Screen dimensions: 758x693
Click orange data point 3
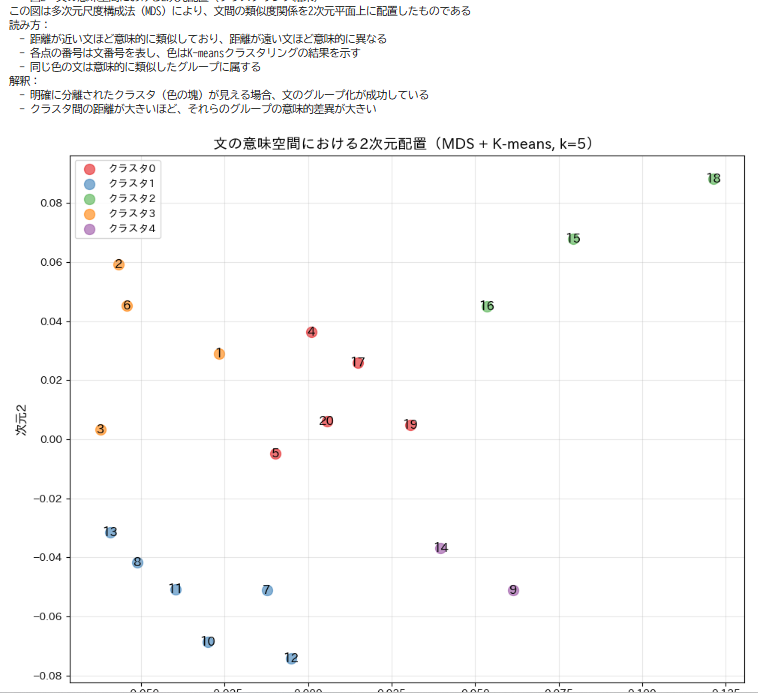click(x=101, y=430)
